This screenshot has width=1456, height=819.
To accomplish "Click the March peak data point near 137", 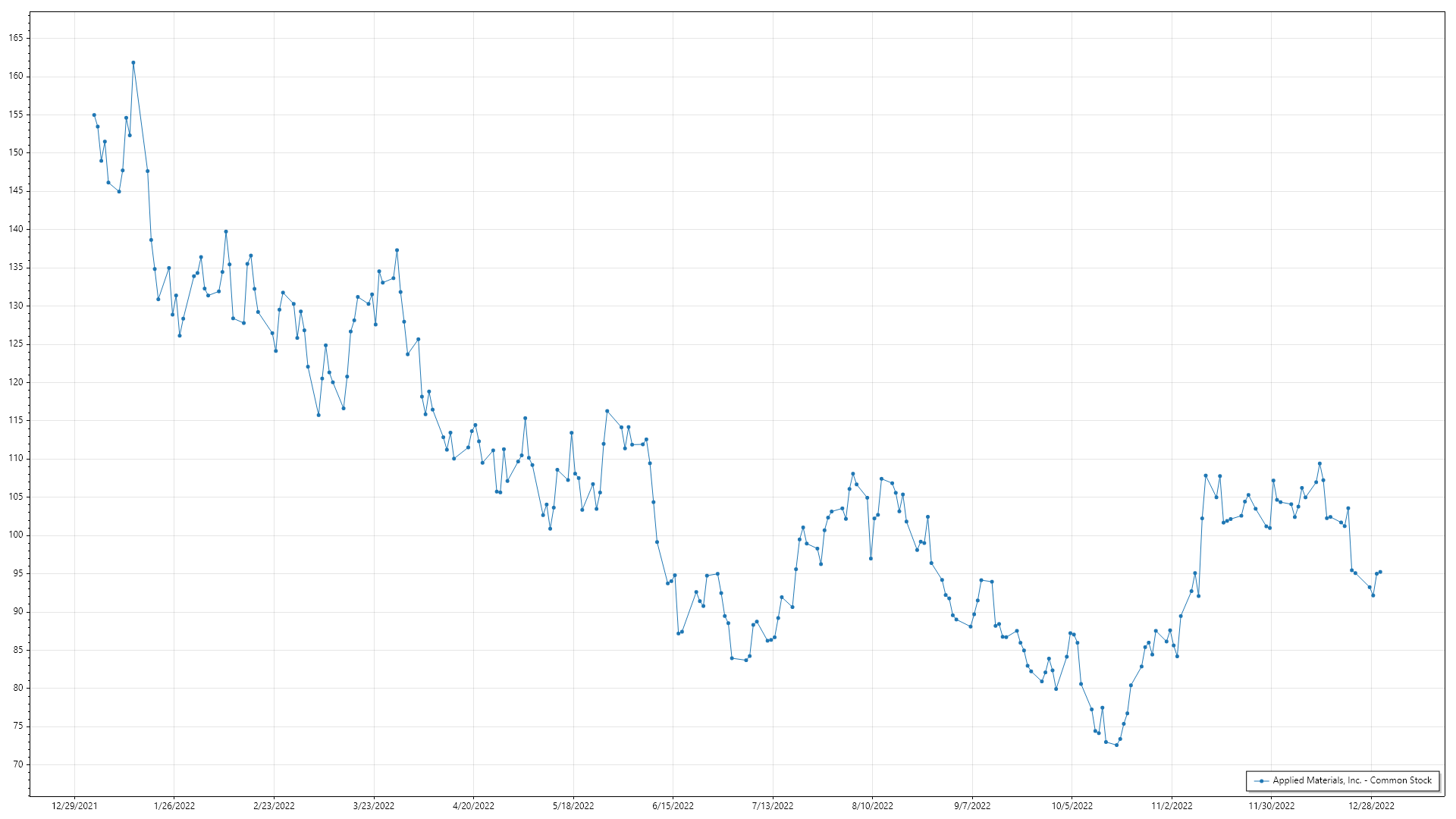I will (x=397, y=250).
